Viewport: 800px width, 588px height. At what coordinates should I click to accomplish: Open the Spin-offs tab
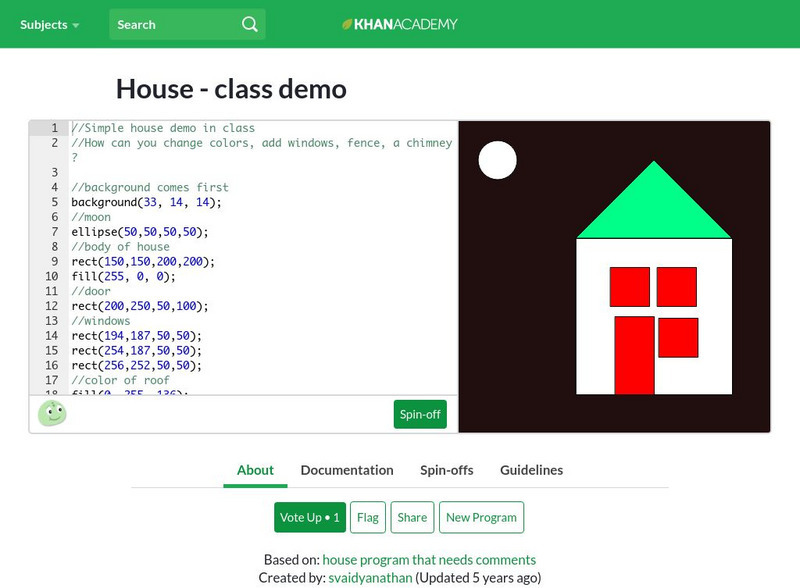tap(446, 470)
